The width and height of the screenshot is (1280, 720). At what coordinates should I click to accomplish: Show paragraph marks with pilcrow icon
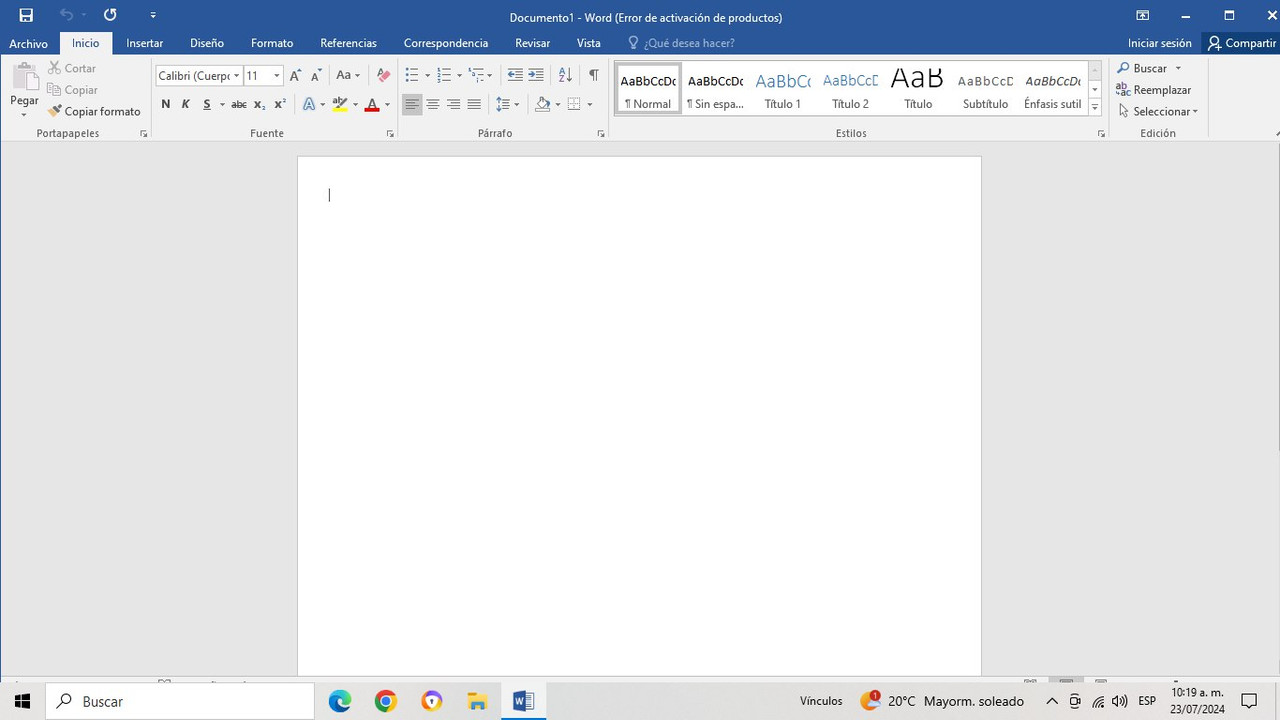(x=594, y=75)
